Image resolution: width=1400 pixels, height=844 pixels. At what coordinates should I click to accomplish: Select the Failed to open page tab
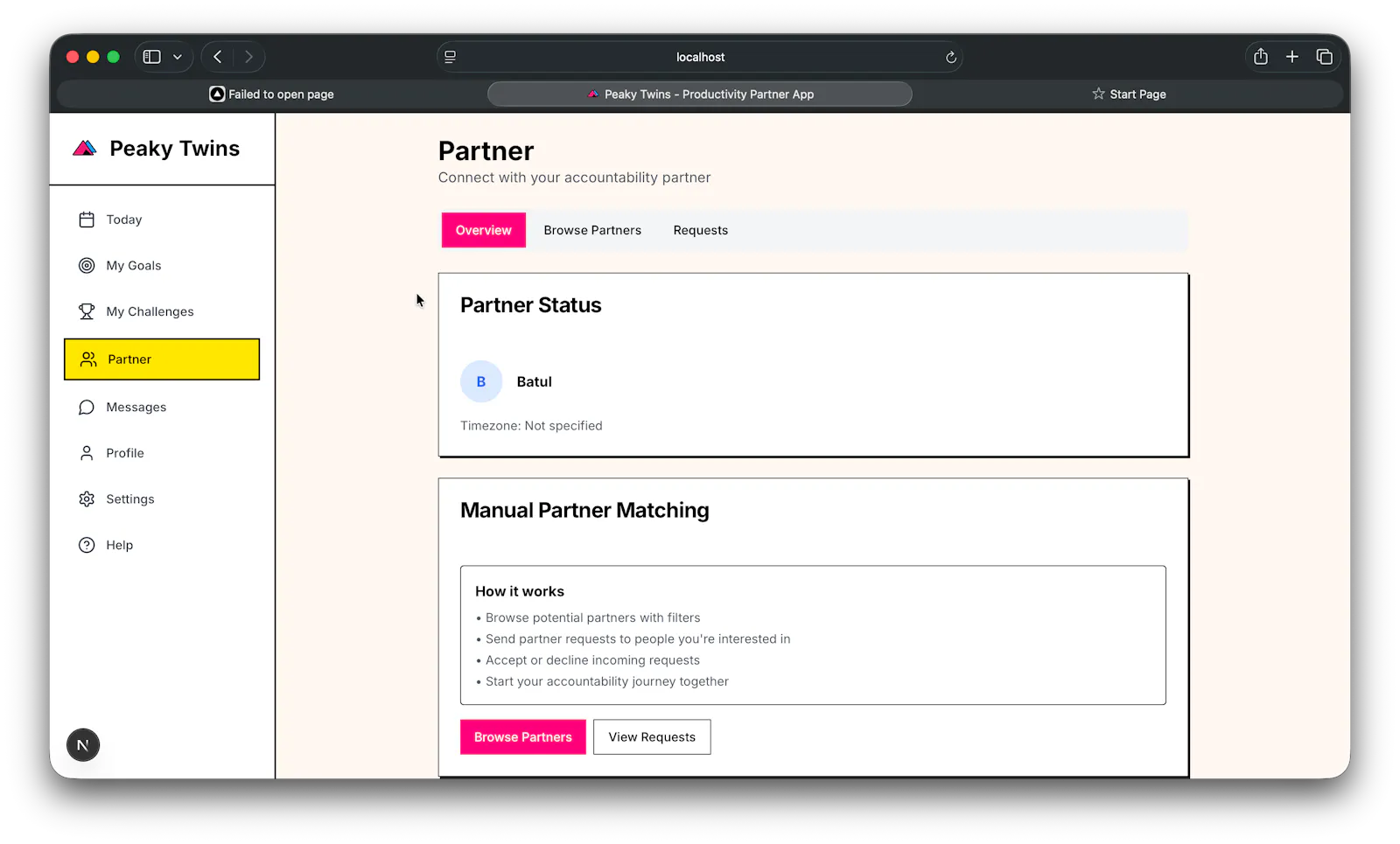[272, 94]
